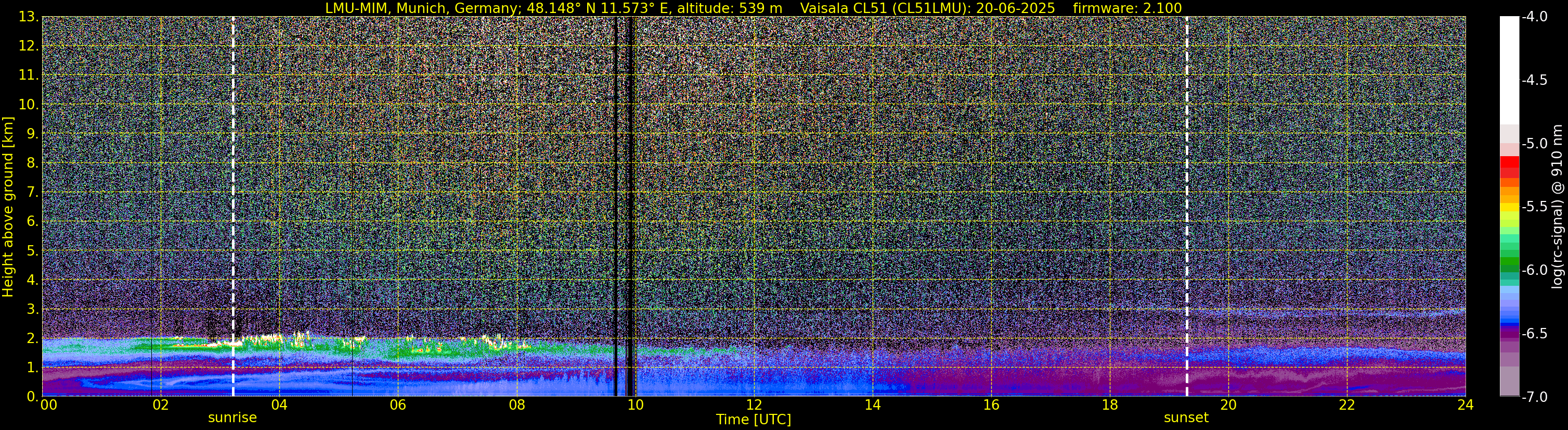Click the '10' tick on the time axis
Image resolution: width=1568 pixels, height=430 pixels.
point(635,405)
